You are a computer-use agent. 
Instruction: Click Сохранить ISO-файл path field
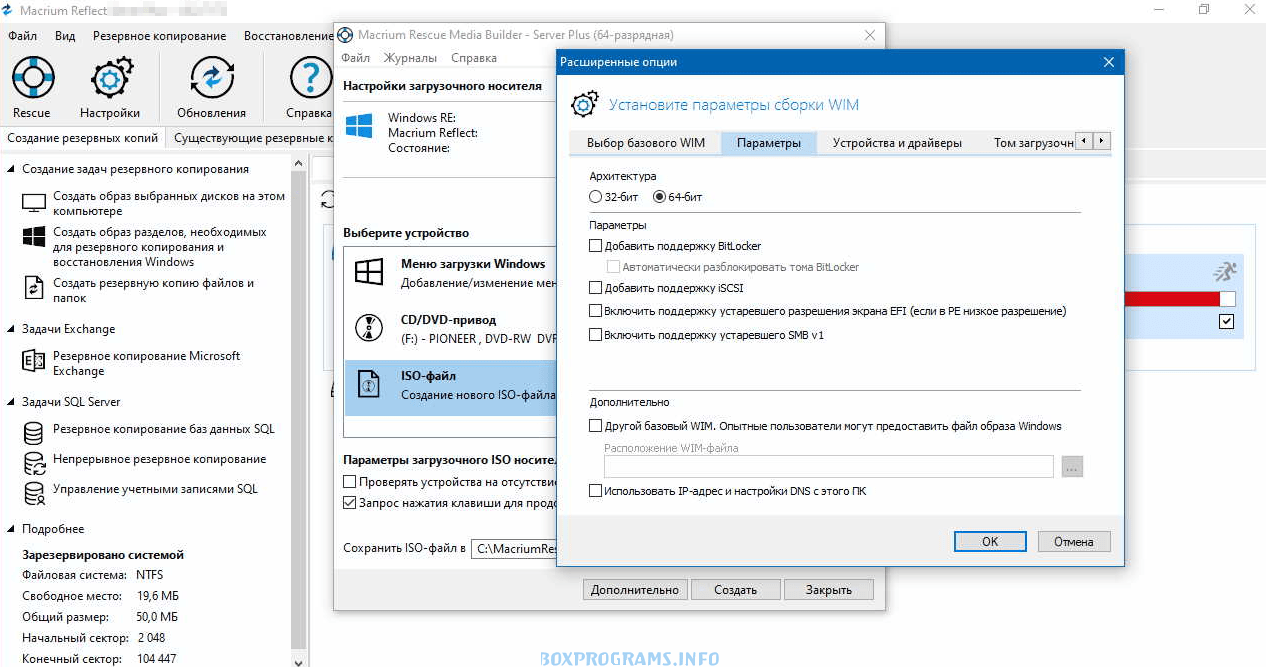(x=513, y=548)
